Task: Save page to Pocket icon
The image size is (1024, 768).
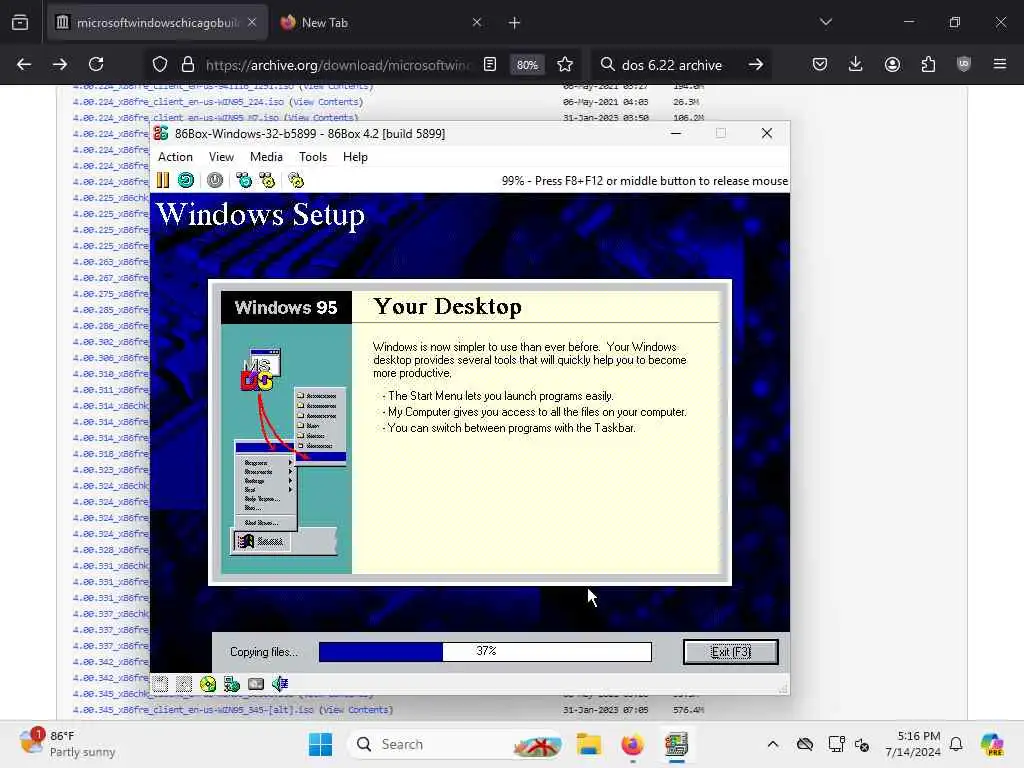Action: (x=820, y=64)
